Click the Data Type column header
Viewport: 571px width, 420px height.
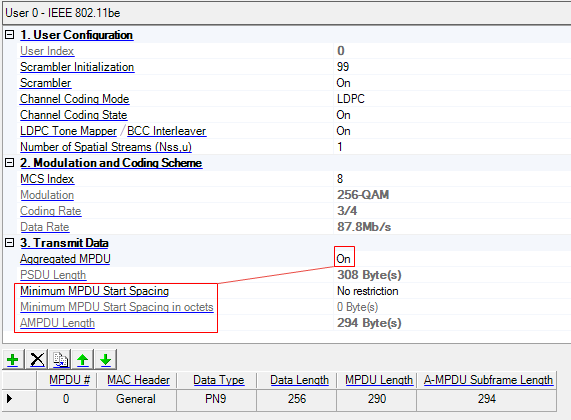[x=218, y=380]
